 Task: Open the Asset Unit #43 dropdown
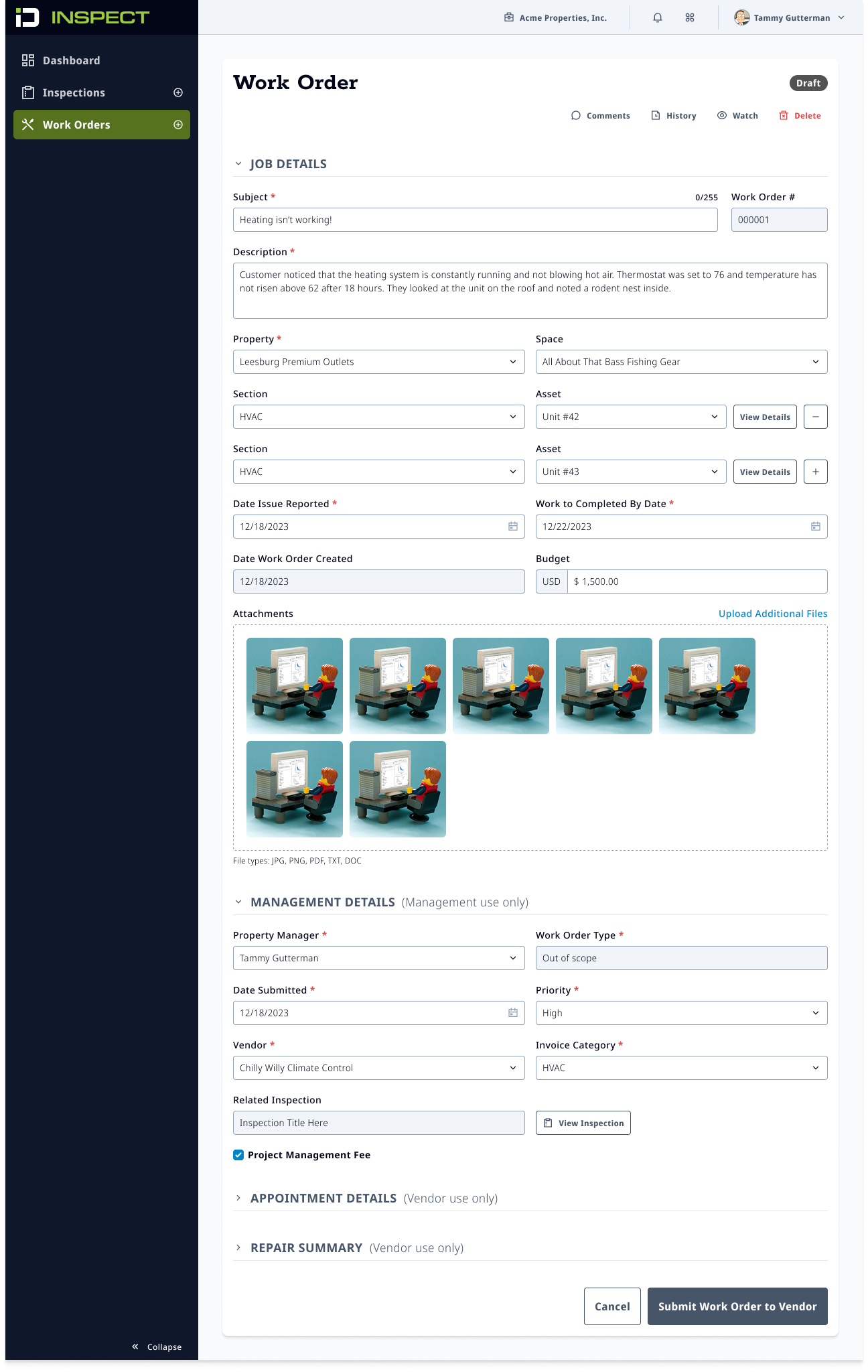click(x=631, y=472)
